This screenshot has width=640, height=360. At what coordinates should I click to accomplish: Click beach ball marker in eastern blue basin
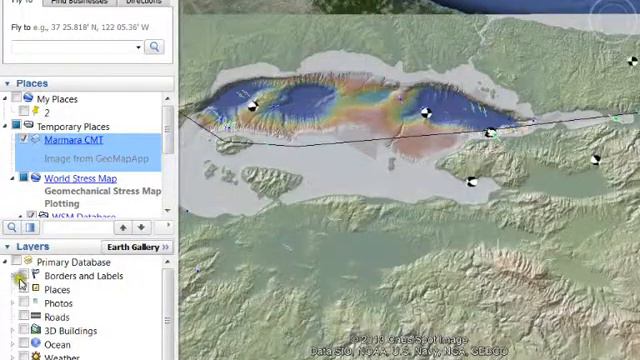[x=426, y=113]
